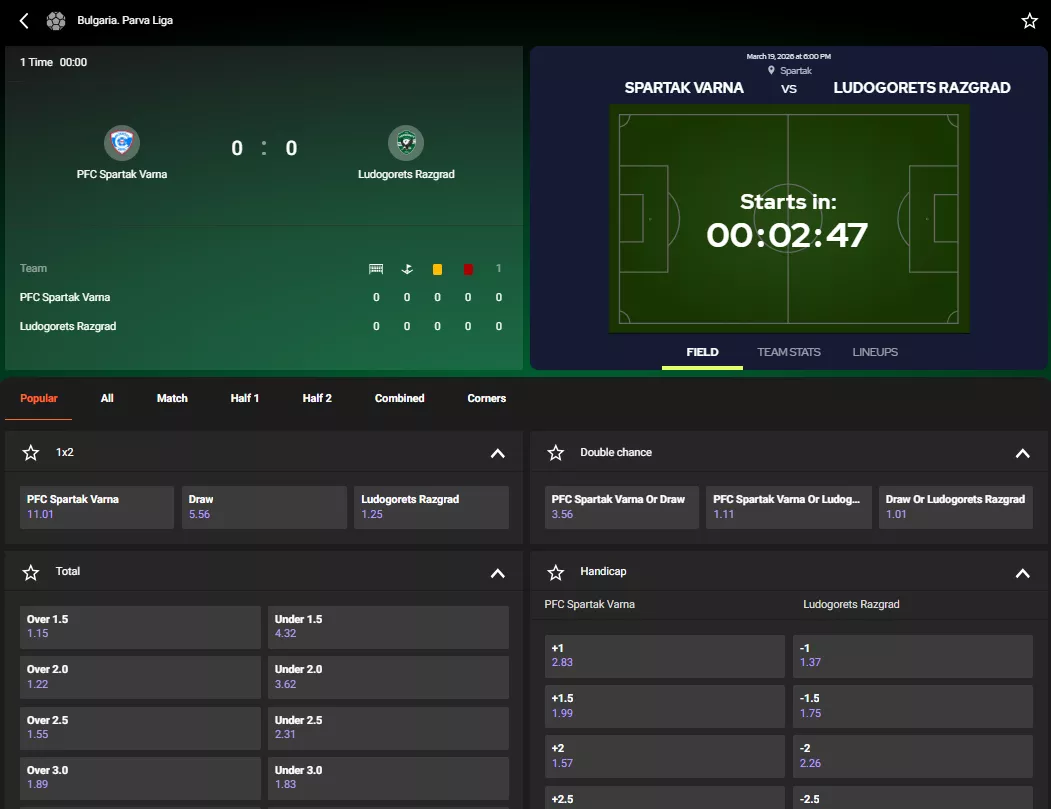Image resolution: width=1051 pixels, height=809 pixels.
Task: Choose handicap +1 at 2.83
Action: [x=665, y=656]
